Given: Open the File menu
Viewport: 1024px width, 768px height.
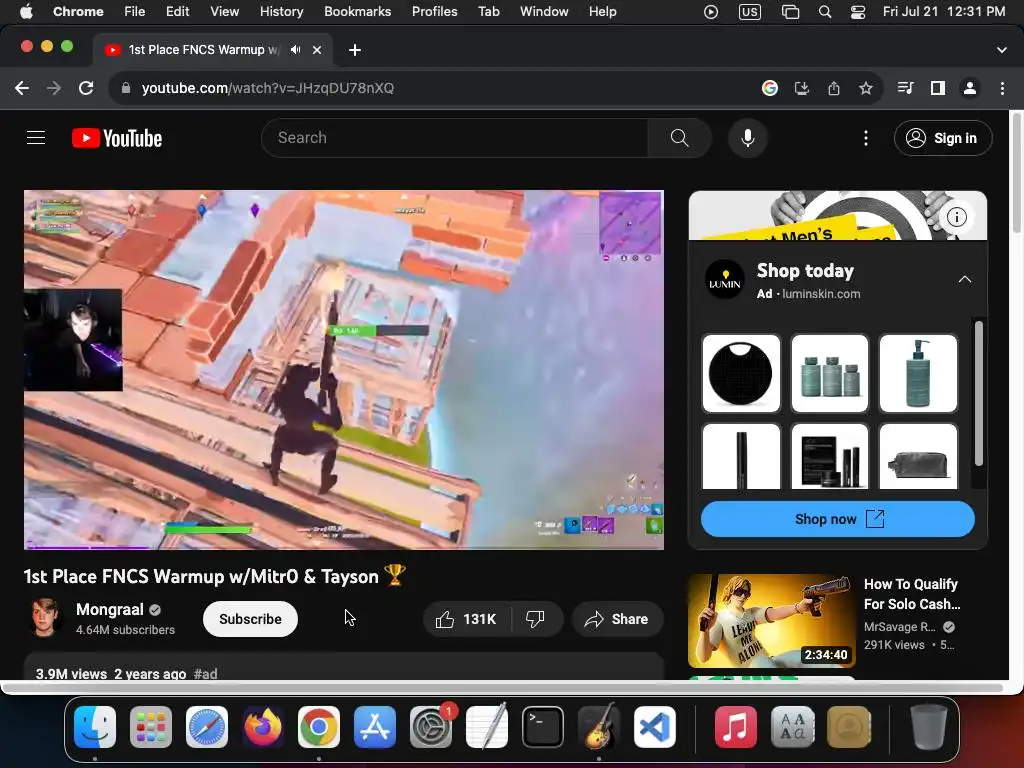Looking at the screenshot, I should click(x=135, y=12).
